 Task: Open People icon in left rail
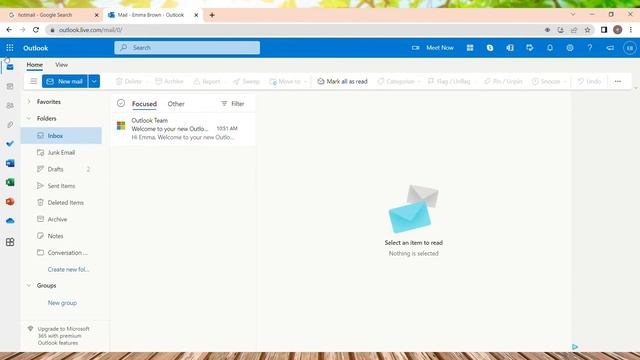(10, 105)
